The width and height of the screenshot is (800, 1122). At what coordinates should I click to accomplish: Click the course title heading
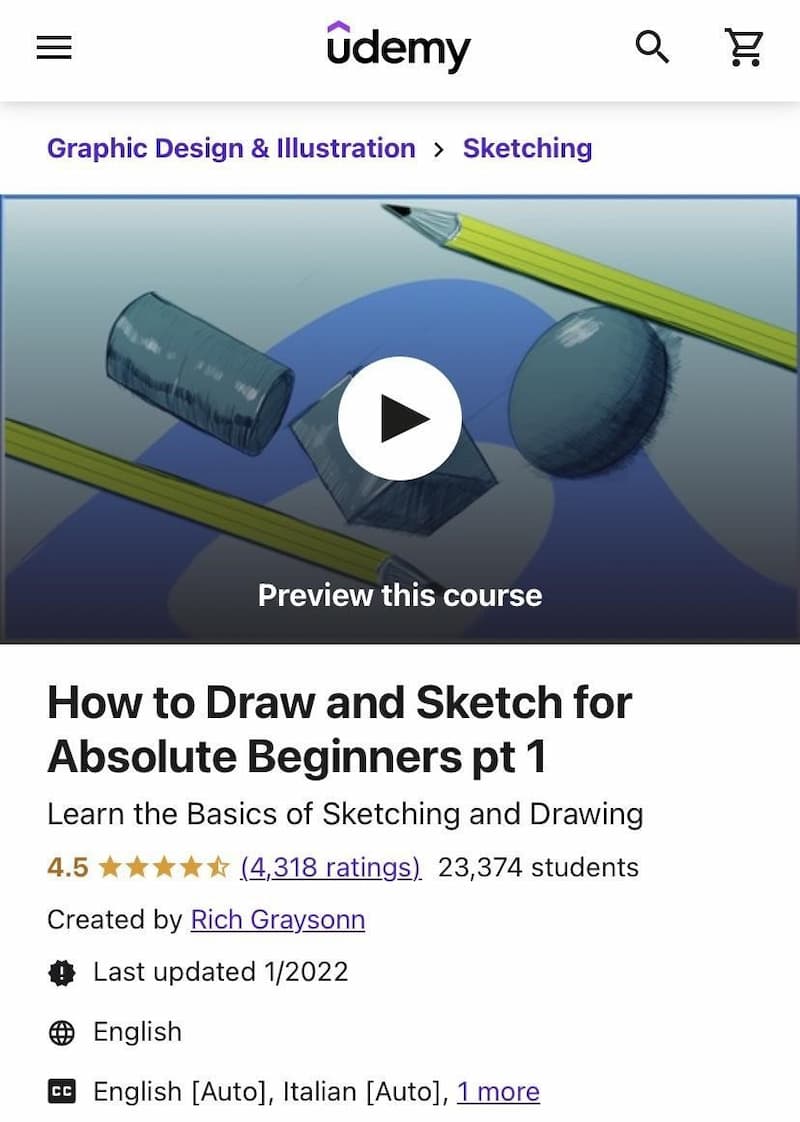coord(339,729)
